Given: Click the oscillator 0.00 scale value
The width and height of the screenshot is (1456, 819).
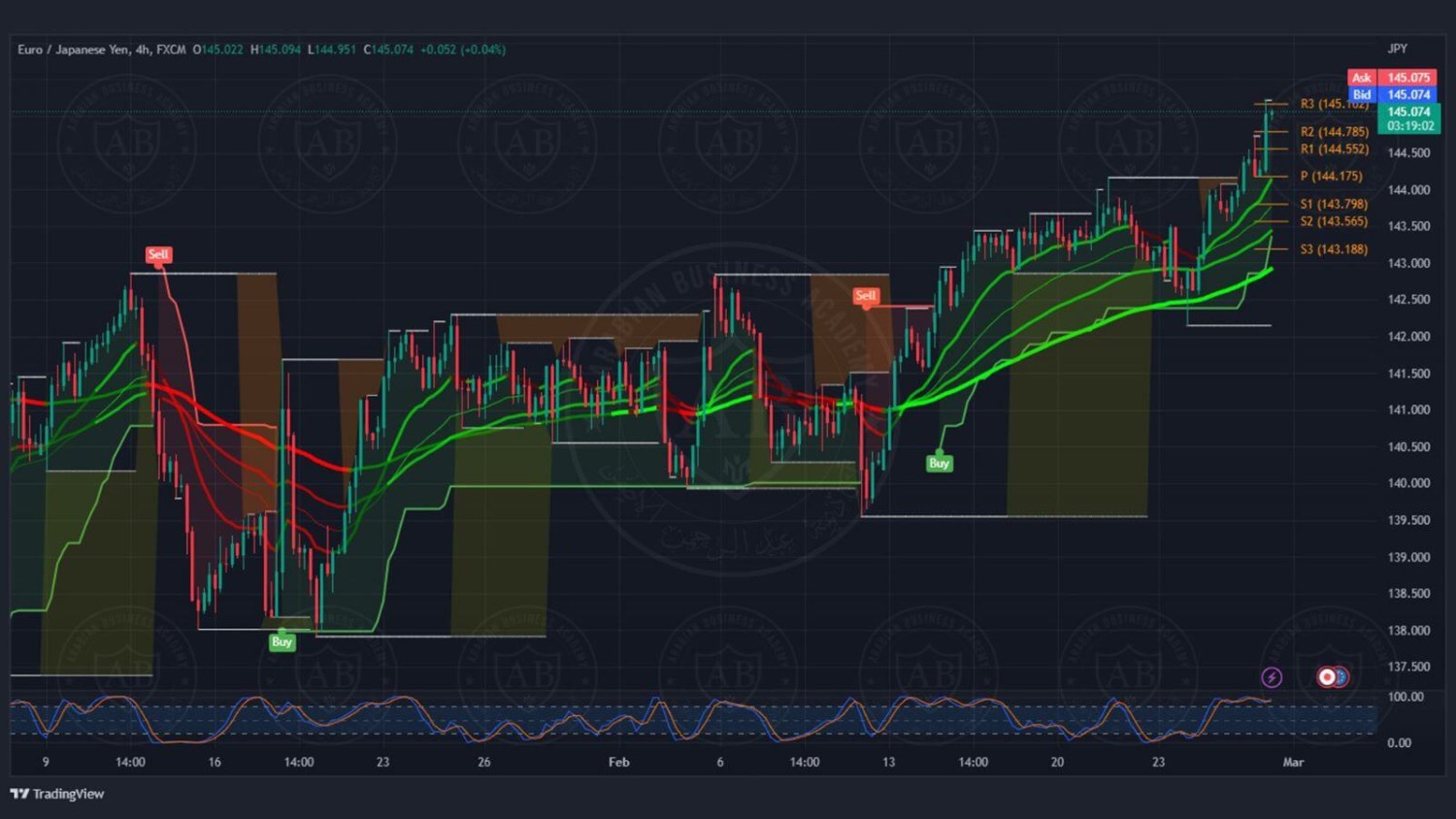Looking at the screenshot, I should [x=1399, y=743].
